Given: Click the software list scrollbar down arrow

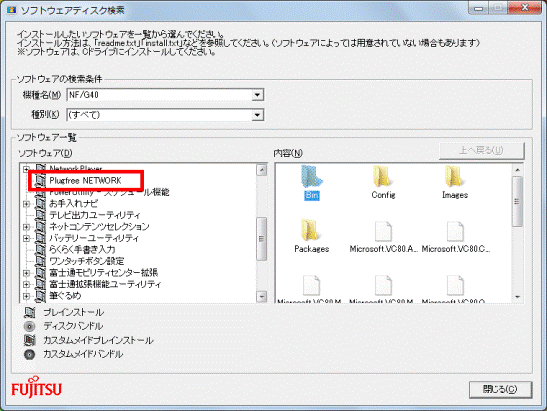Looking at the screenshot, I should [x=262, y=297].
